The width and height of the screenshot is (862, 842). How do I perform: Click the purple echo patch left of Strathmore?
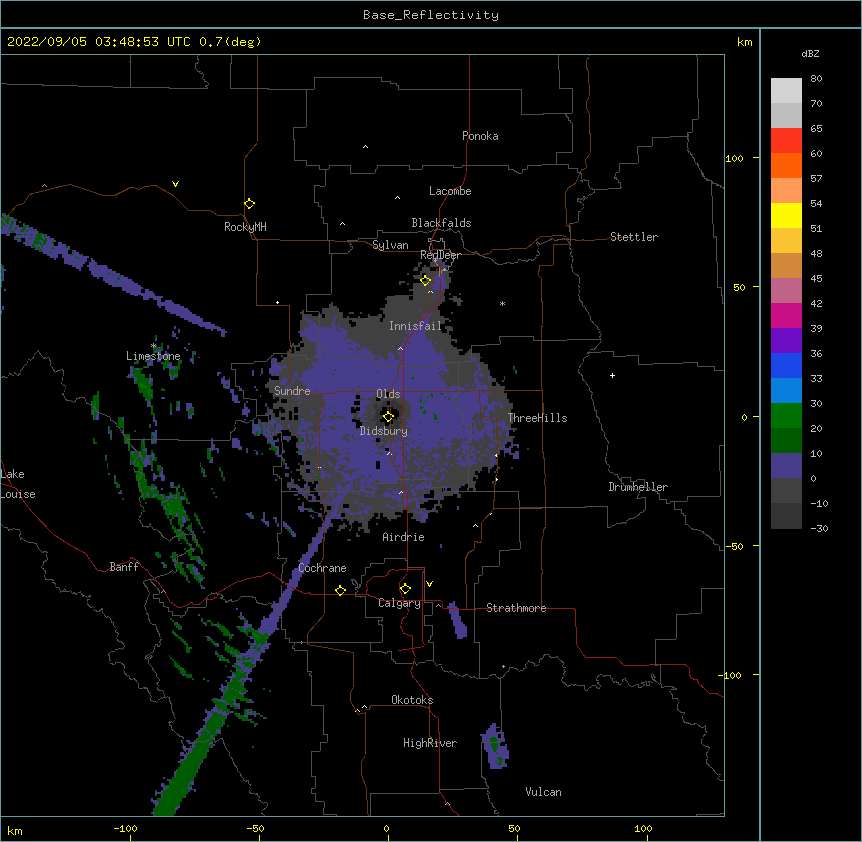pos(457,621)
